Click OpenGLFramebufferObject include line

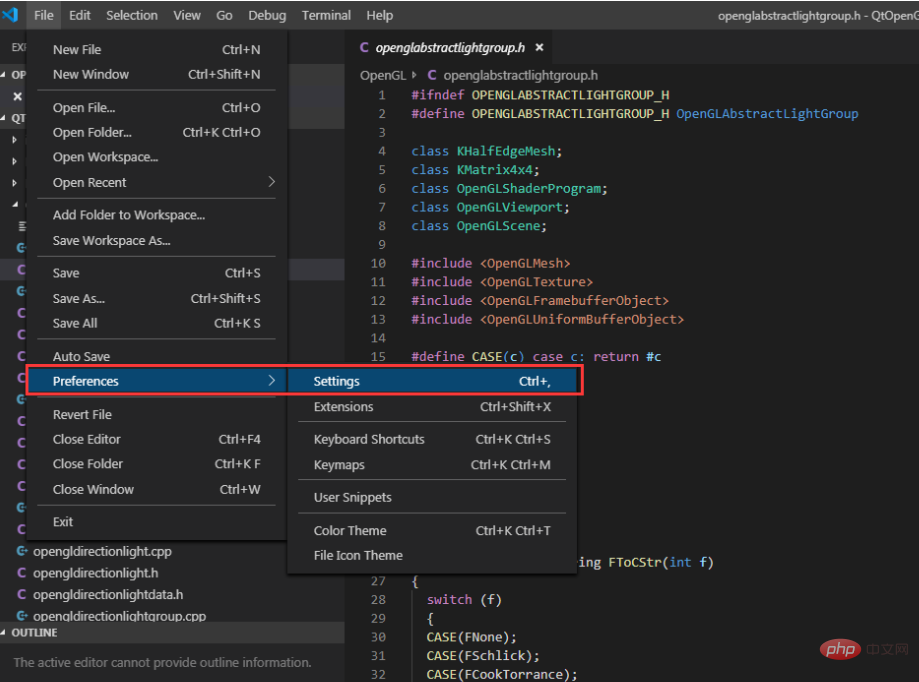(540, 301)
